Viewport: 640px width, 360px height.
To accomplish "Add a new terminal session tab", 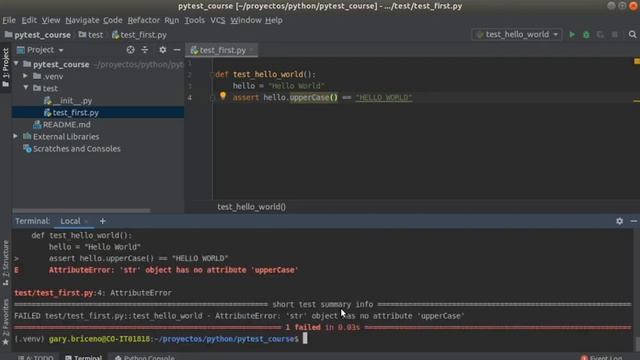I will 102,221.
